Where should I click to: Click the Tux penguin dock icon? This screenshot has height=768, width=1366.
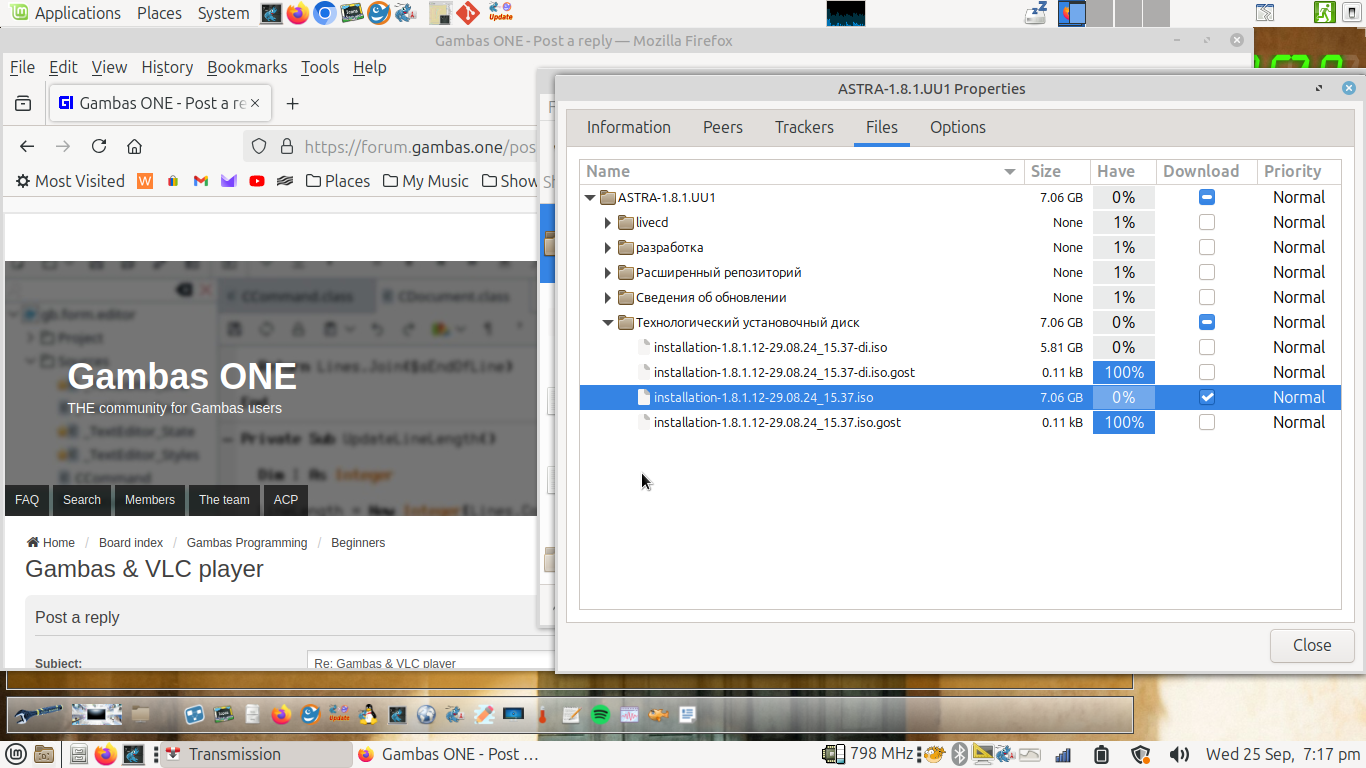click(x=369, y=715)
